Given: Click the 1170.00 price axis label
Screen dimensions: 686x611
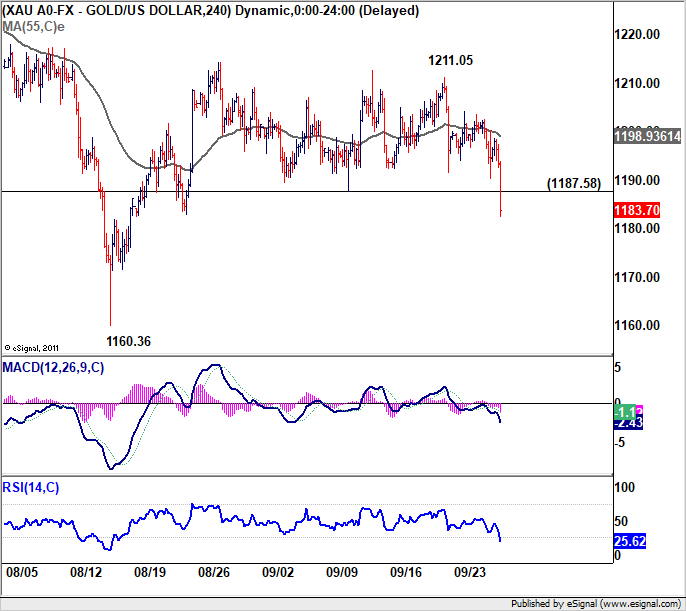Looking at the screenshot, I should [637, 277].
